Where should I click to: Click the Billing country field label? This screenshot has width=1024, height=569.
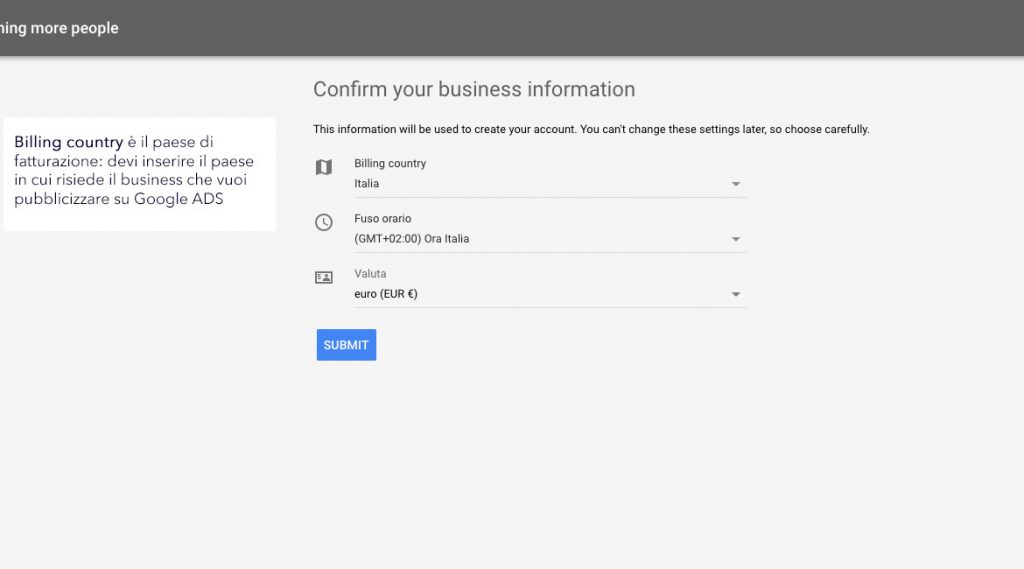point(390,163)
